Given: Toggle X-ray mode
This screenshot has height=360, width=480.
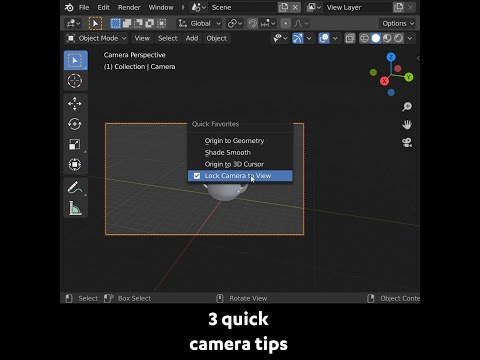Looking at the screenshot, I should point(350,38).
